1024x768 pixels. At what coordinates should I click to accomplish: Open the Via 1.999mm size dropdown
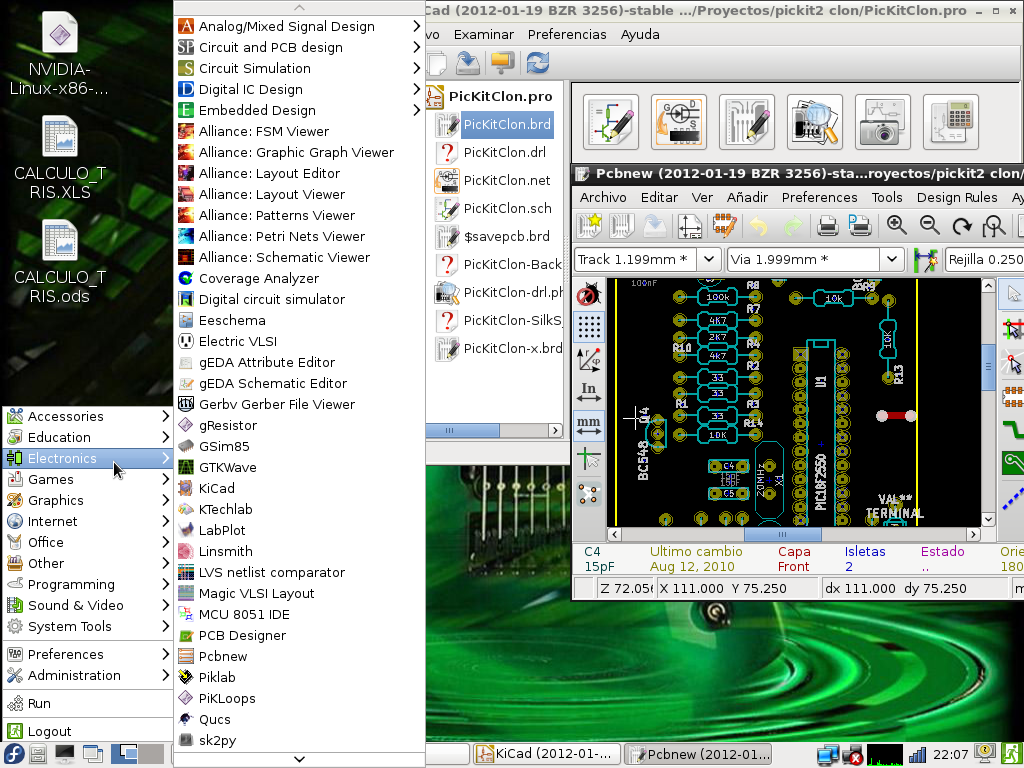click(891, 258)
